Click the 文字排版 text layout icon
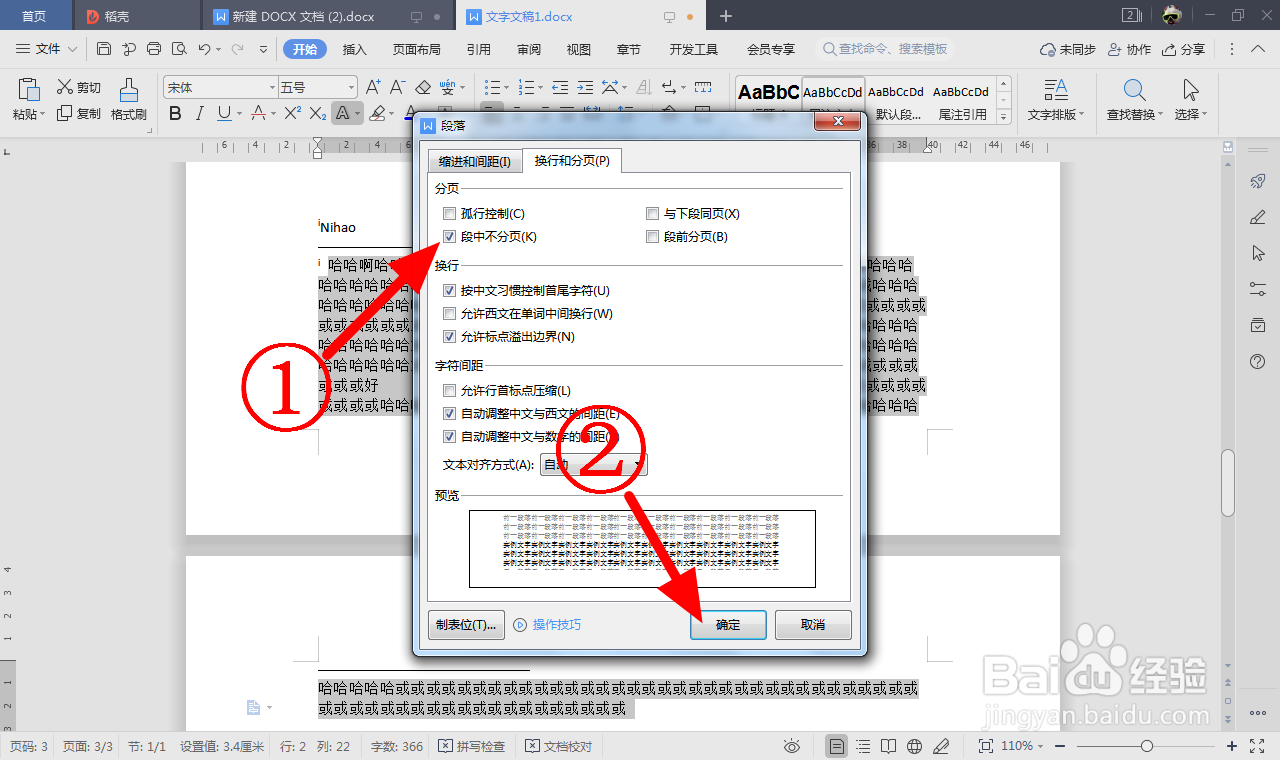The height and width of the screenshot is (760, 1280). (x=1055, y=97)
